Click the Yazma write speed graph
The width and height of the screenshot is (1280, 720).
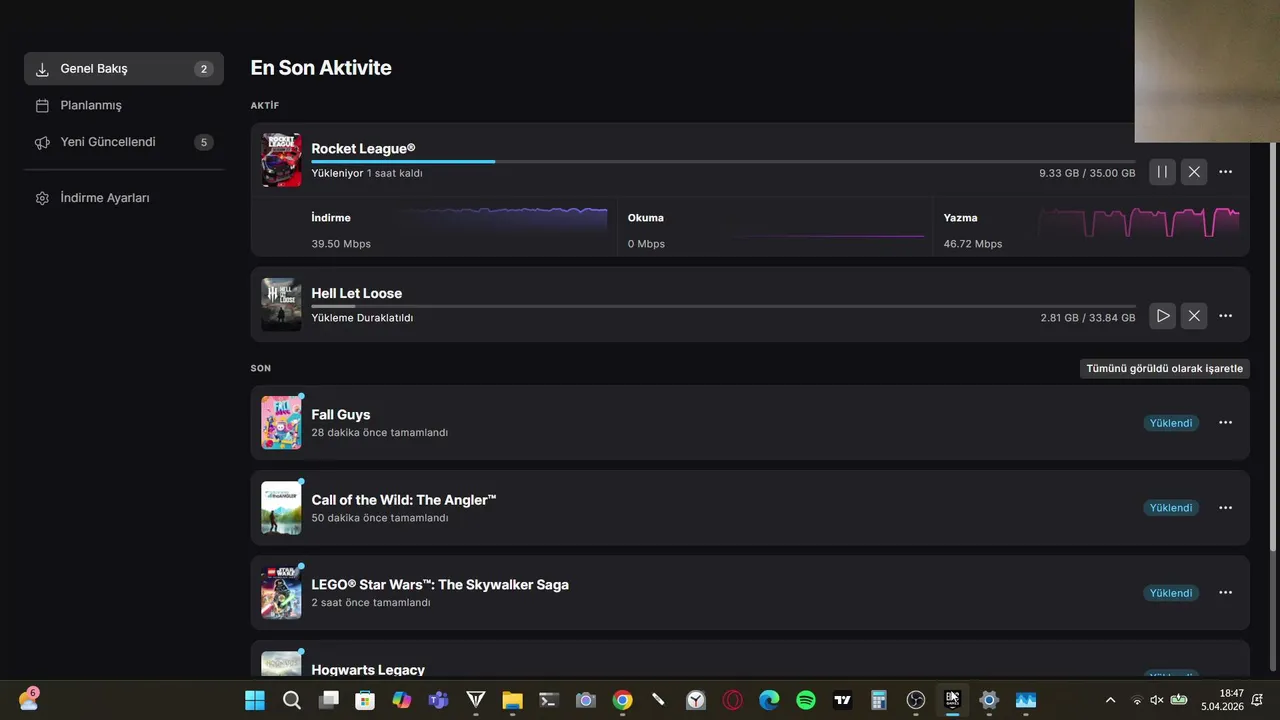click(1139, 222)
